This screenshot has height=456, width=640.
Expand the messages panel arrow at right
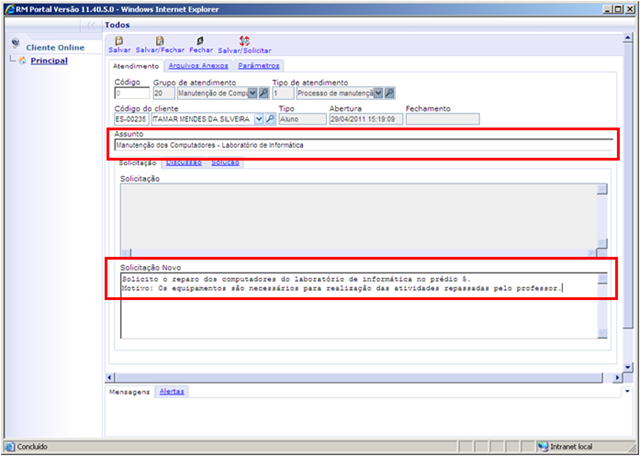click(627, 391)
